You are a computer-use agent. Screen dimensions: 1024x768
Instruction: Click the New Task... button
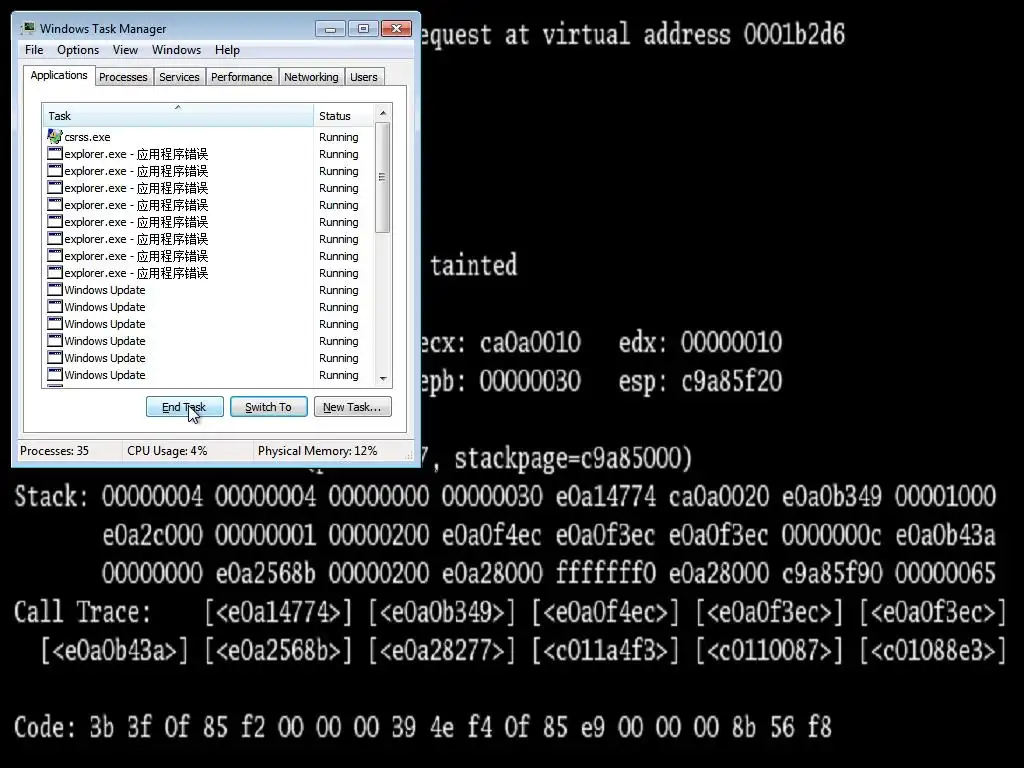(x=352, y=407)
